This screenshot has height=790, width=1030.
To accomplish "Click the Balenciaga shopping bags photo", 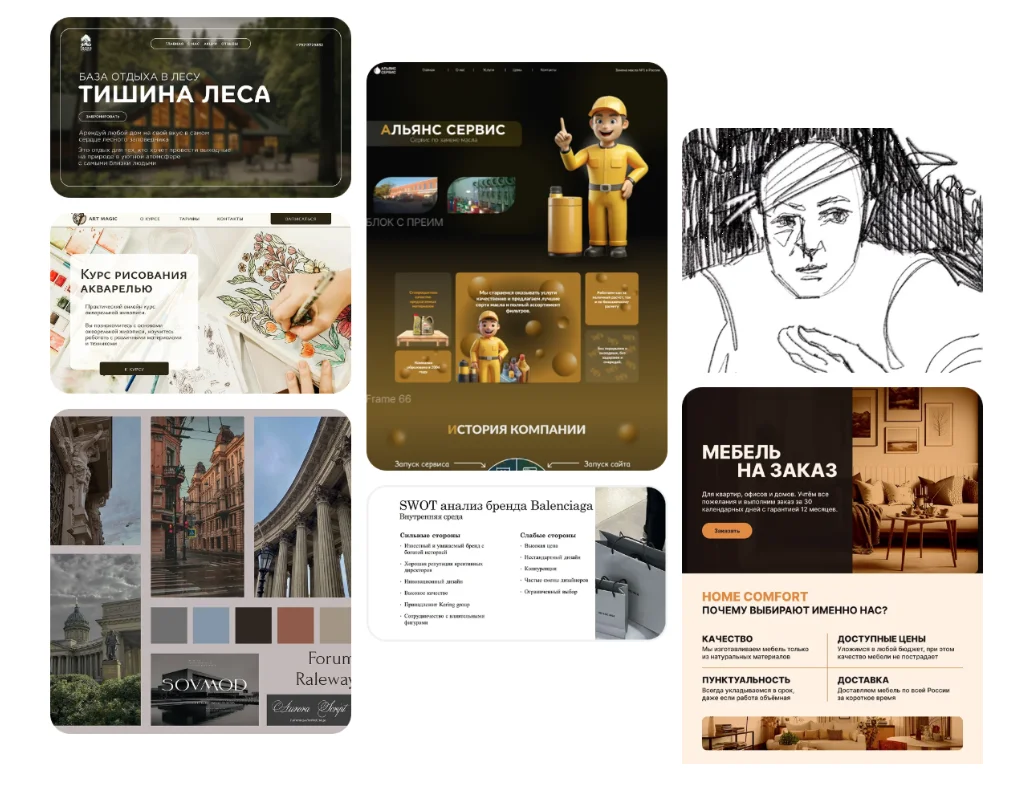I will [630, 563].
